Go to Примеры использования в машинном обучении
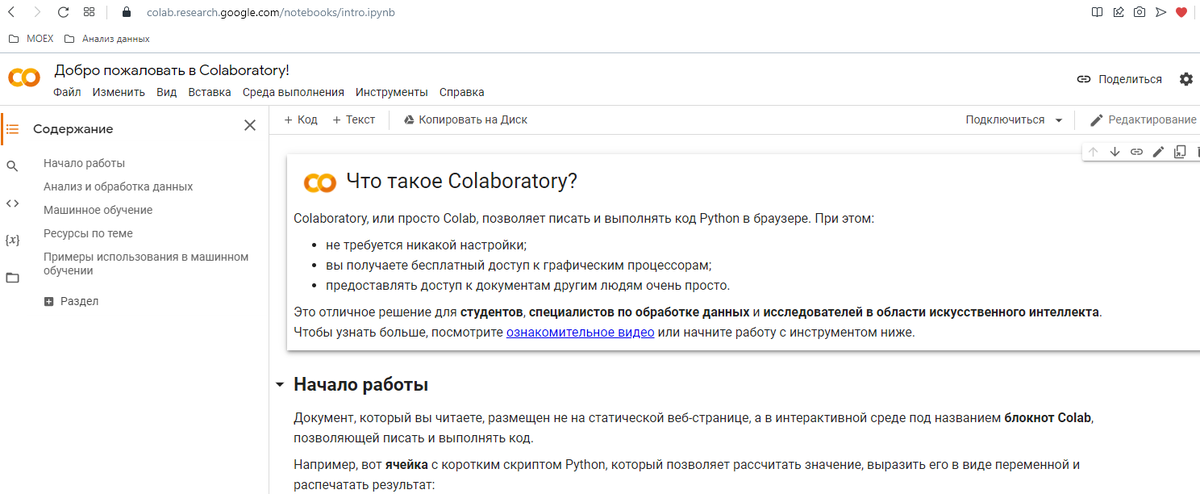This screenshot has height=494, width=1200. [146, 264]
